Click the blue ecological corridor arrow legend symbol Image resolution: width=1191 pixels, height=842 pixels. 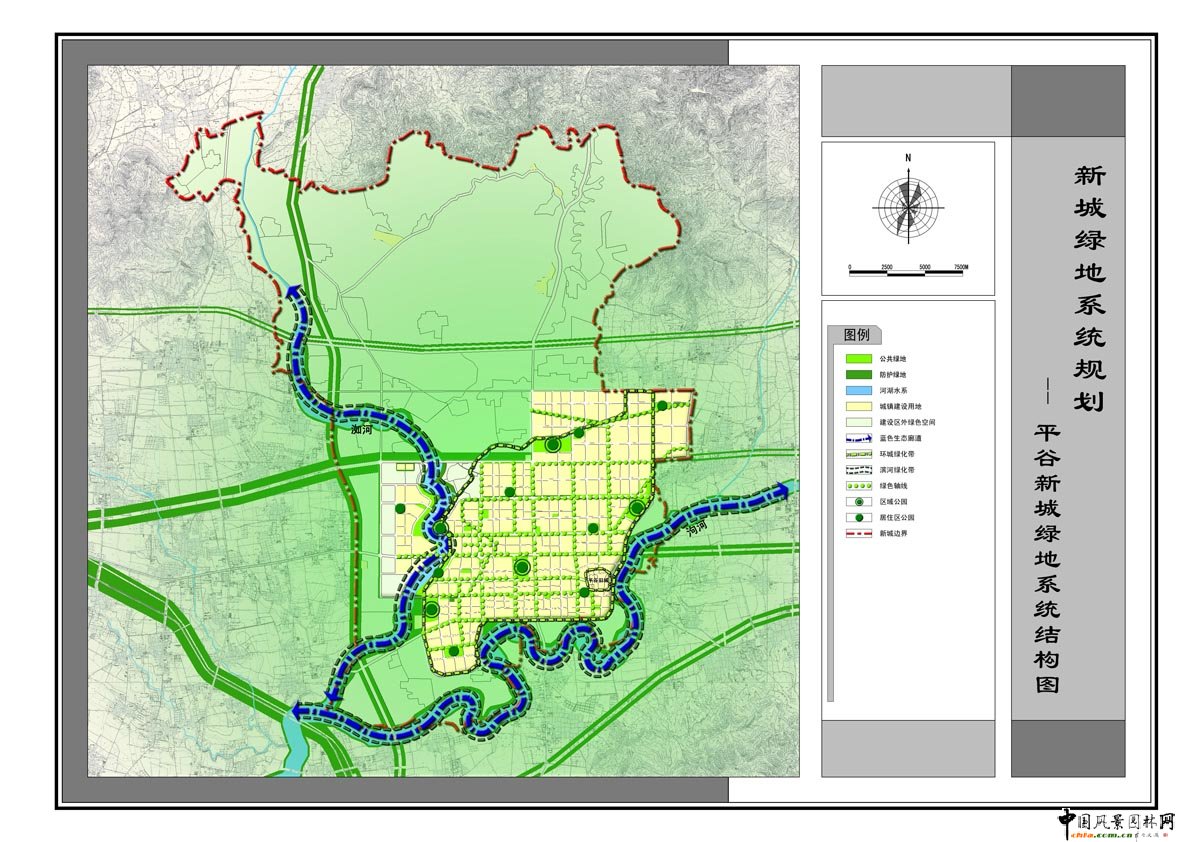(x=860, y=440)
